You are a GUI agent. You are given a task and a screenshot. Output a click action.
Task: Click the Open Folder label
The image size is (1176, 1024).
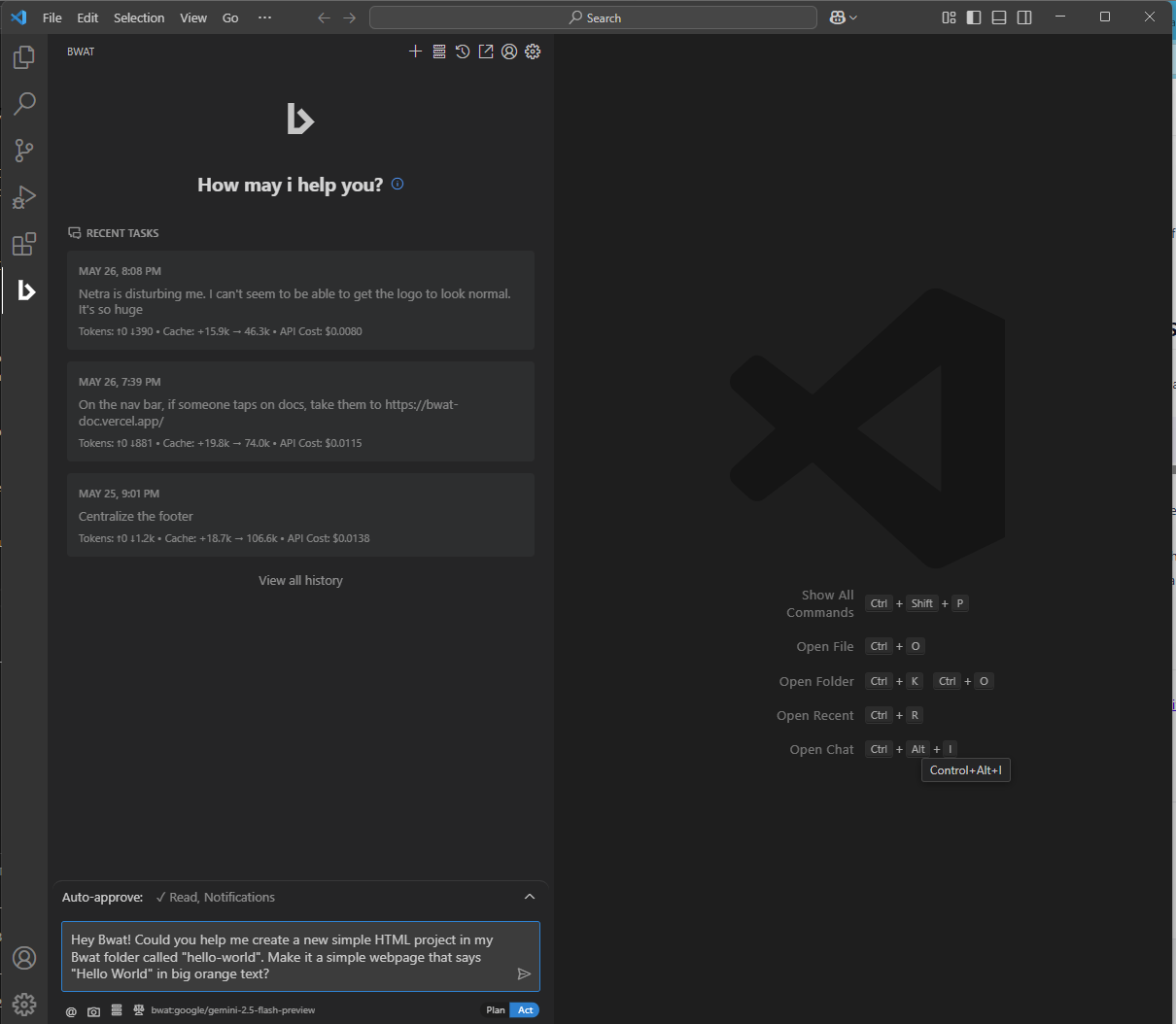coord(816,681)
